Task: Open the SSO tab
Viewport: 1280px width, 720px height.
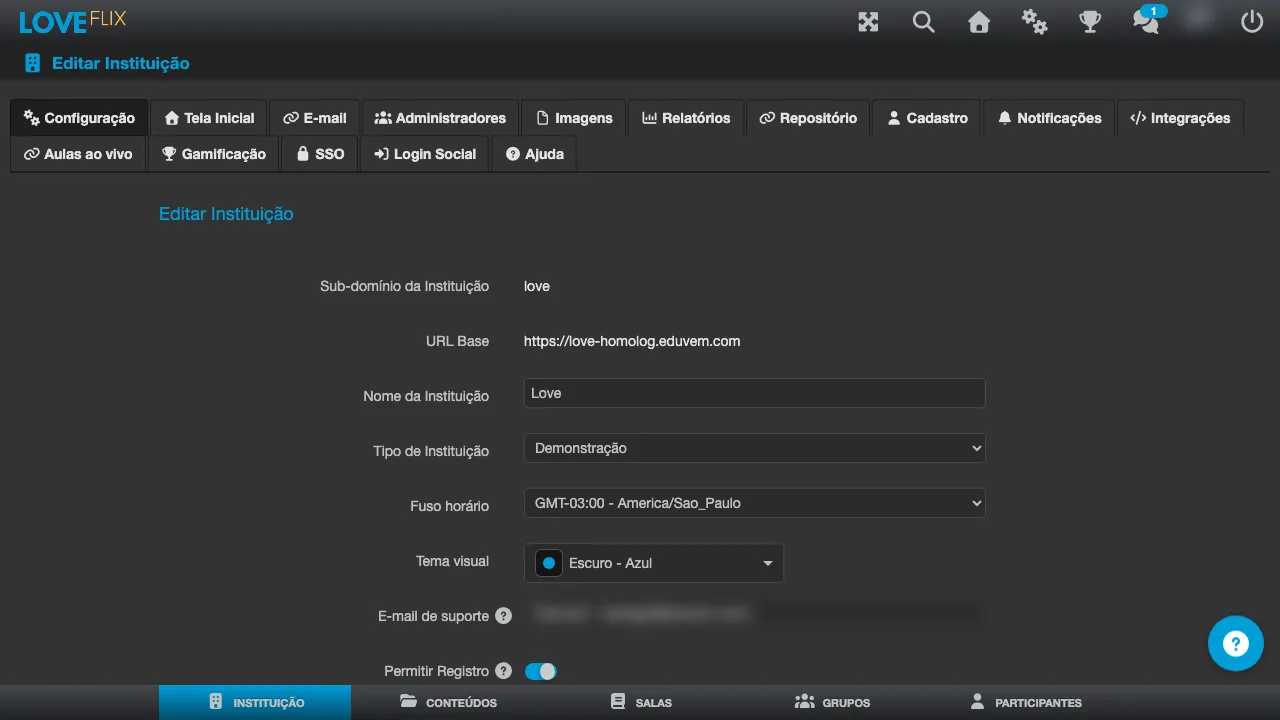Action: point(320,154)
